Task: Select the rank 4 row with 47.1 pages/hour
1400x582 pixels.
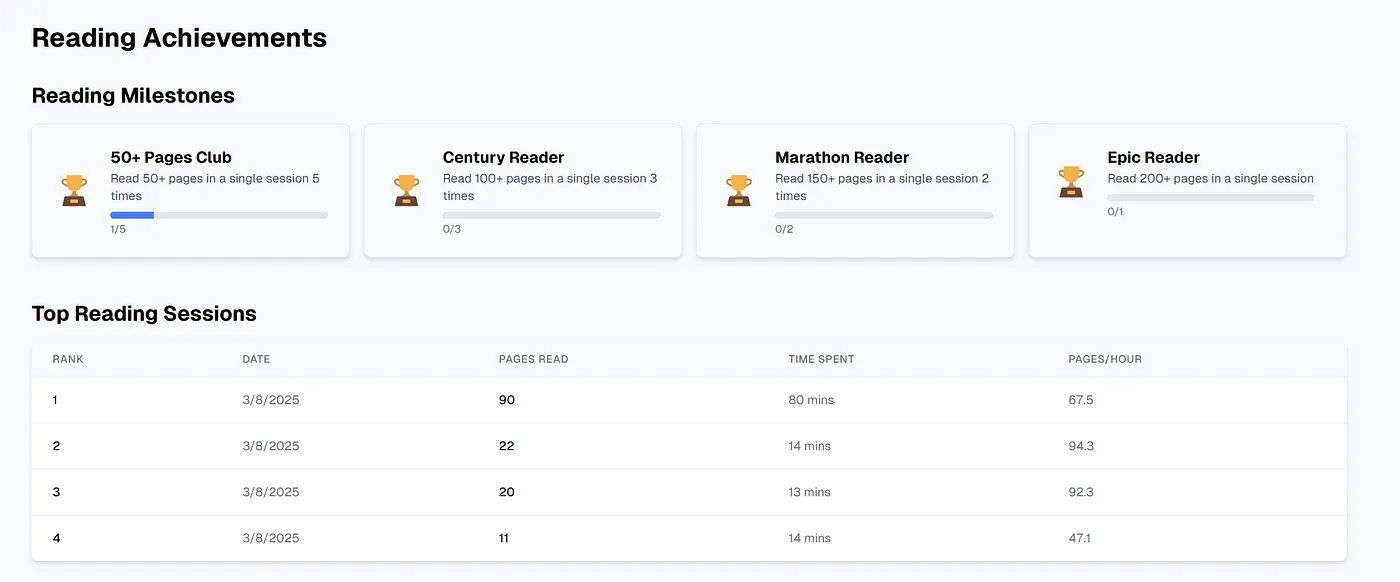Action: coord(689,538)
